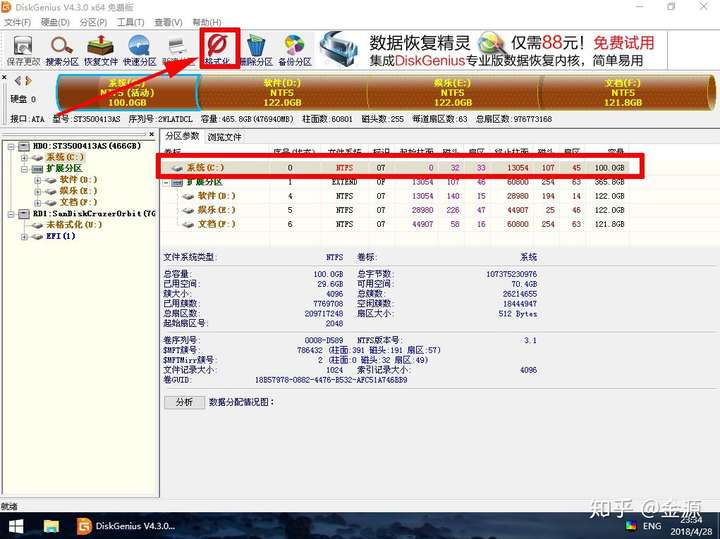Open the View (查看) menu
This screenshot has height=539, width=720.
(168, 22)
